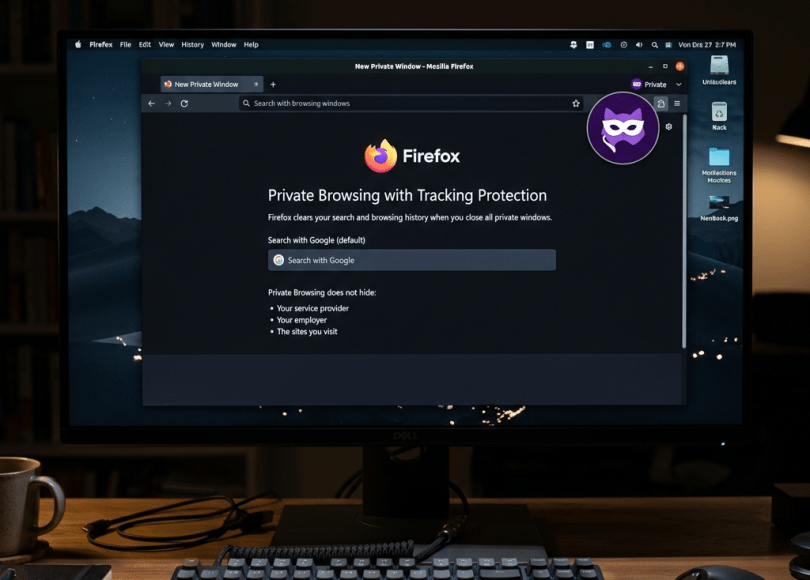Click the magnifier icon in the address bar
Screen dimensions: 810x580
click(246, 103)
